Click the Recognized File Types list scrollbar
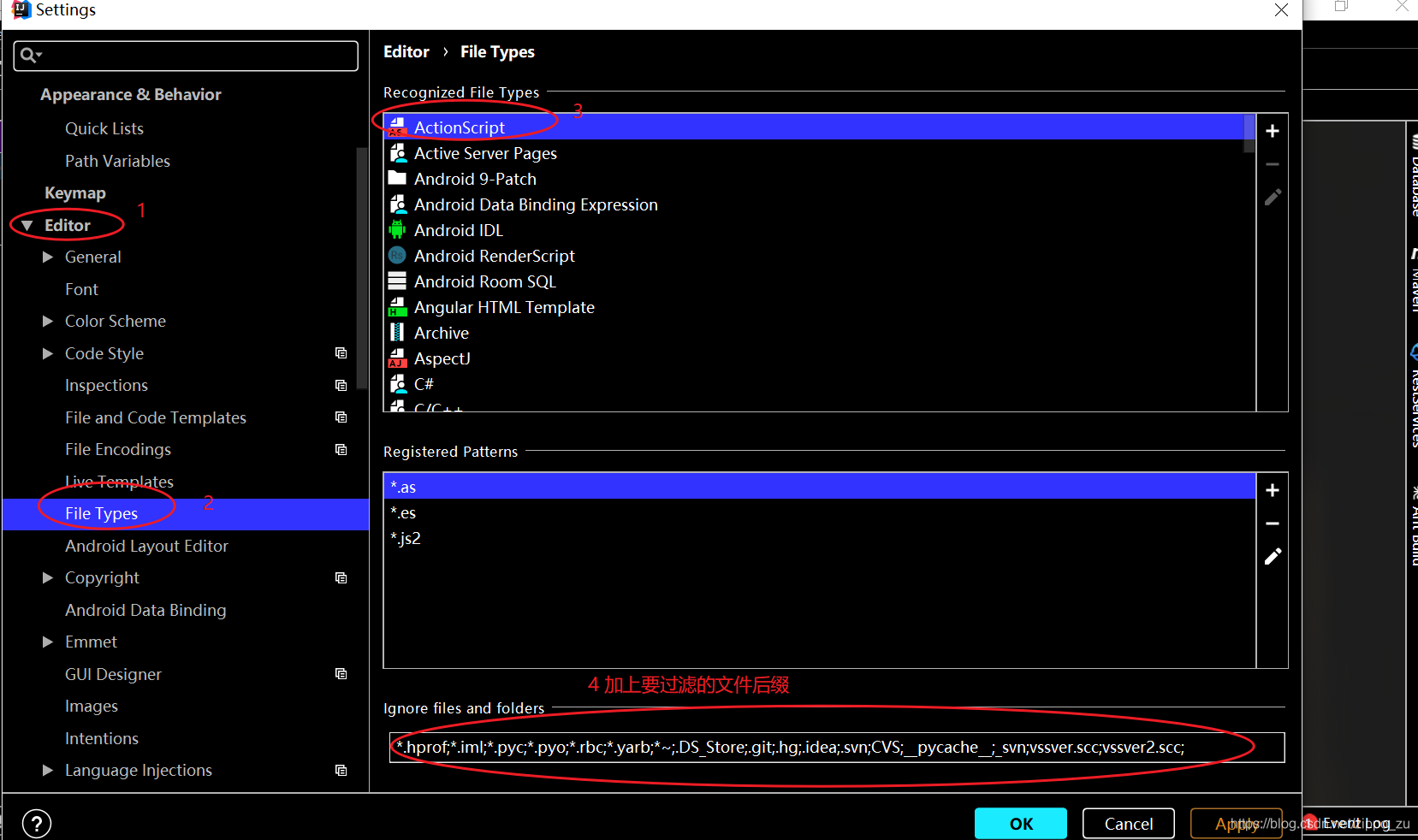 [1249, 133]
